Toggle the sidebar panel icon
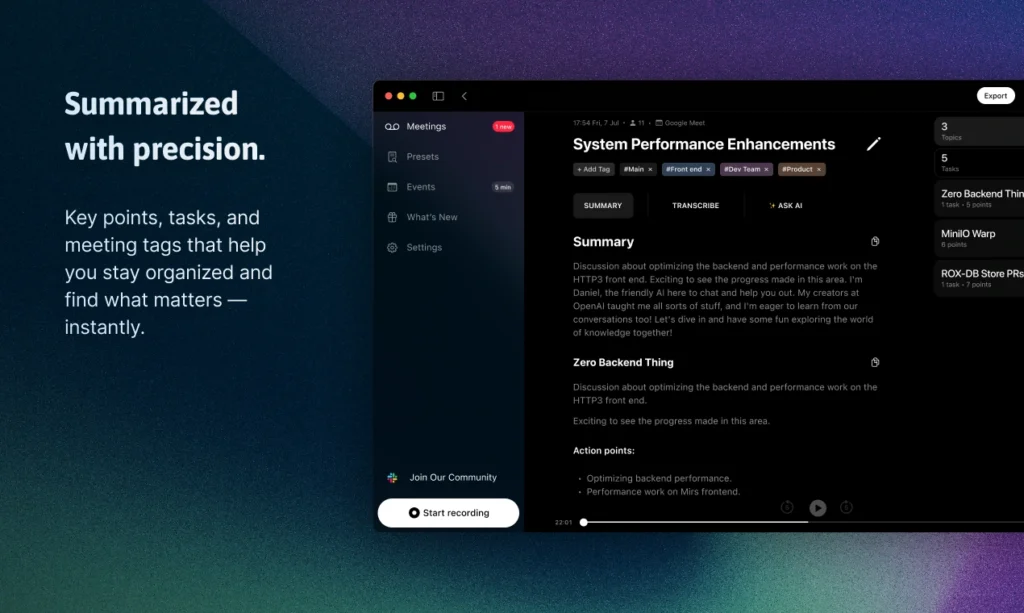This screenshot has width=1024, height=613. click(x=438, y=96)
